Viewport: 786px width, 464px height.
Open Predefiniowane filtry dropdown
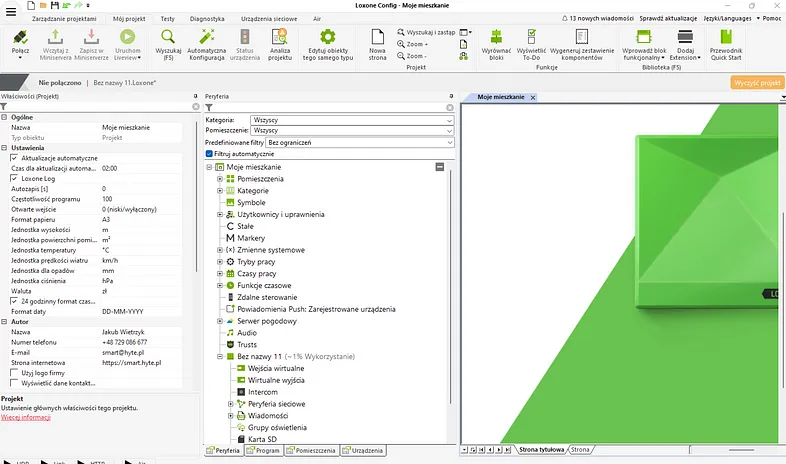(359, 143)
